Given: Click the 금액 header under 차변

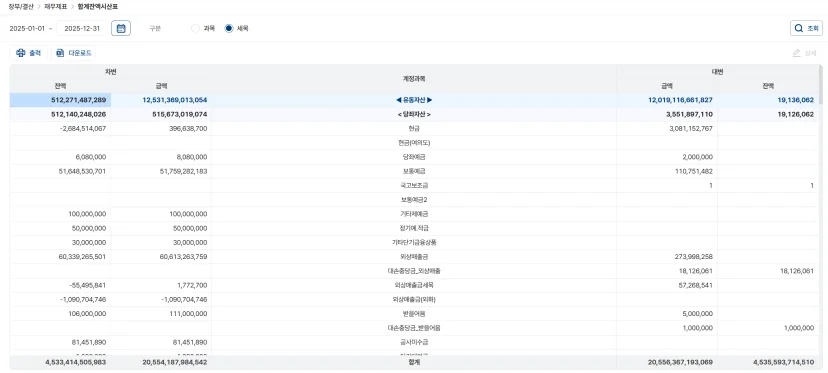Looking at the screenshot, I should tap(161, 86).
